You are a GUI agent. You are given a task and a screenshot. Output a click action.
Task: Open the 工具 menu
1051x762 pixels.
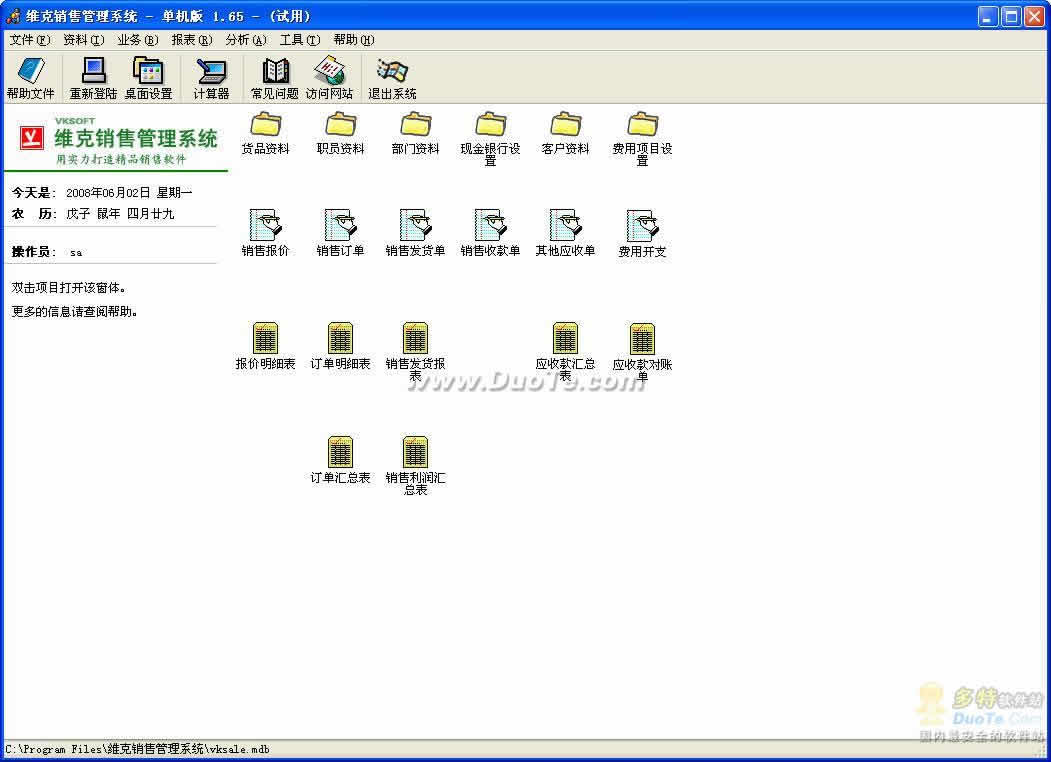pyautogui.click(x=300, y=40)
